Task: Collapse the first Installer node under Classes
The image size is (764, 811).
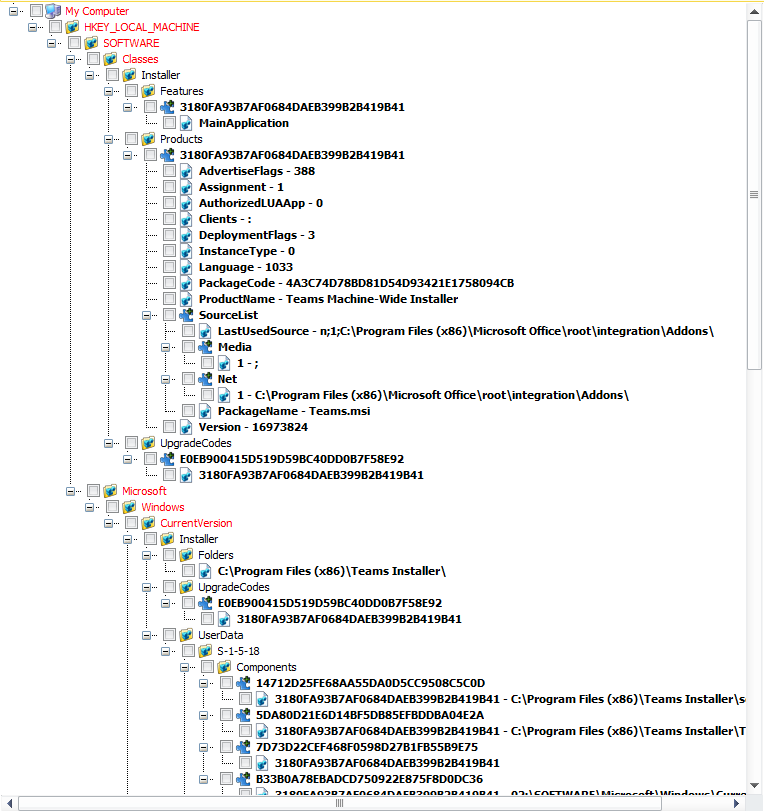Action: 89,75
